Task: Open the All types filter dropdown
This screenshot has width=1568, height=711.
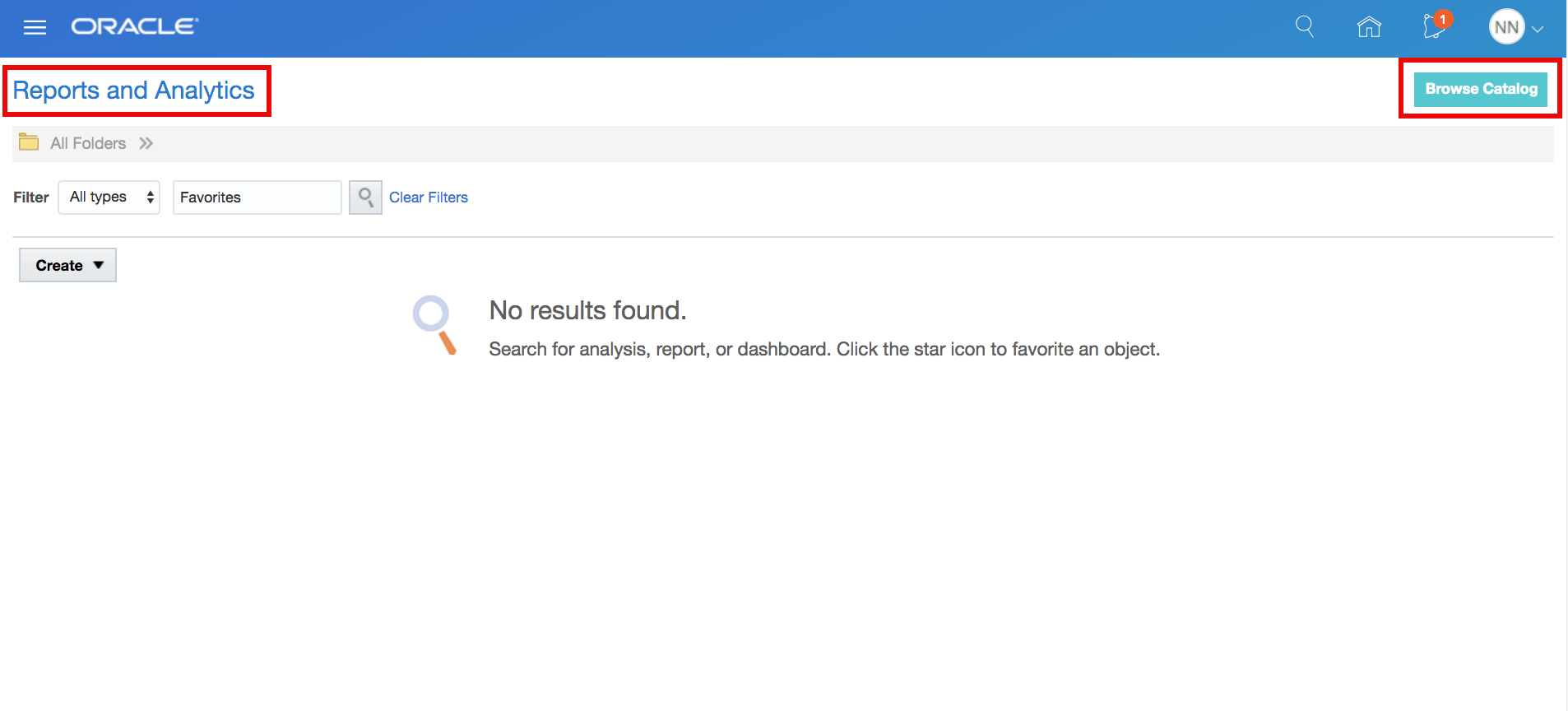Action: (109, 197)
